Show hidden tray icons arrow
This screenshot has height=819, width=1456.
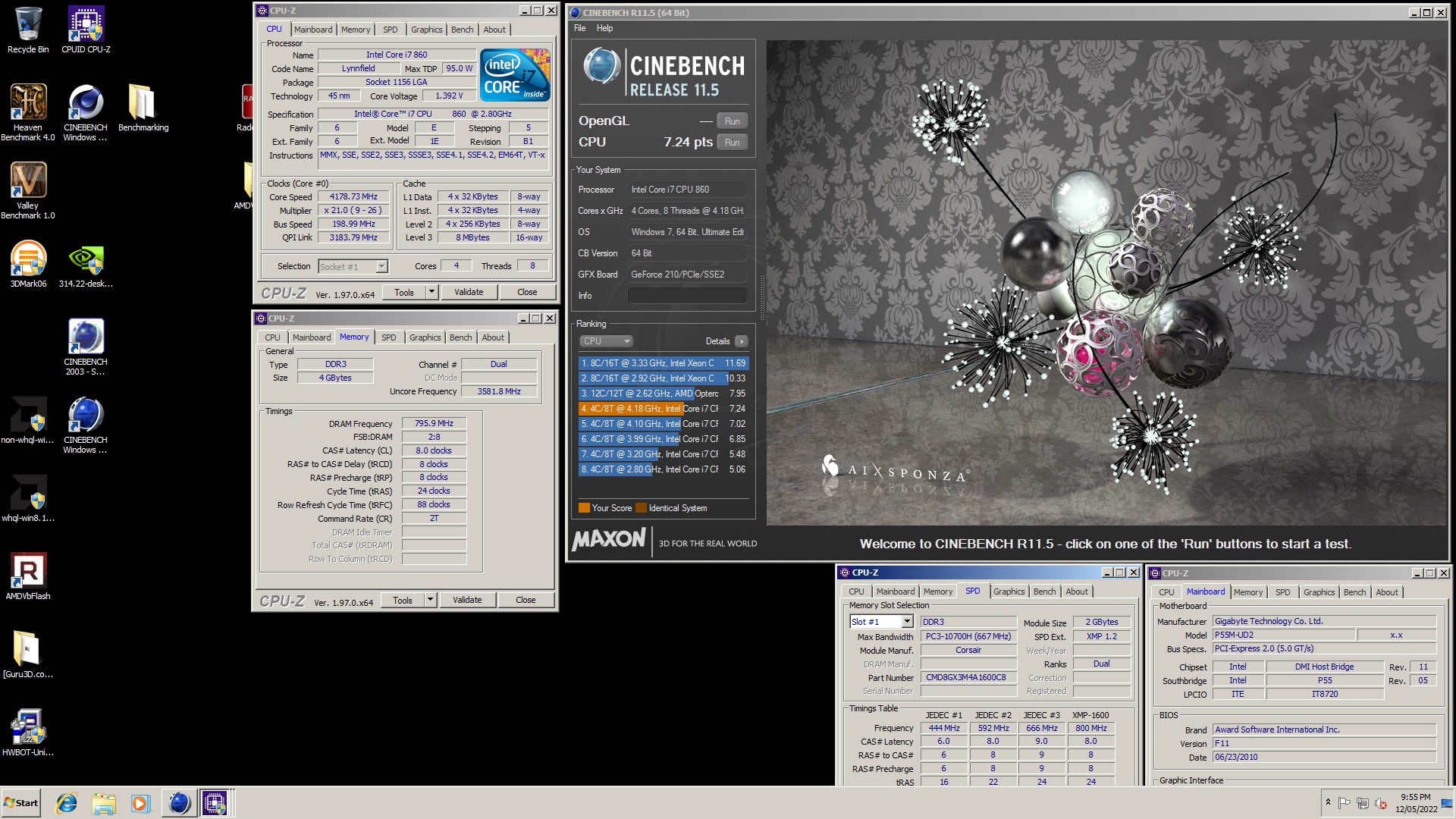[1328, 802]
